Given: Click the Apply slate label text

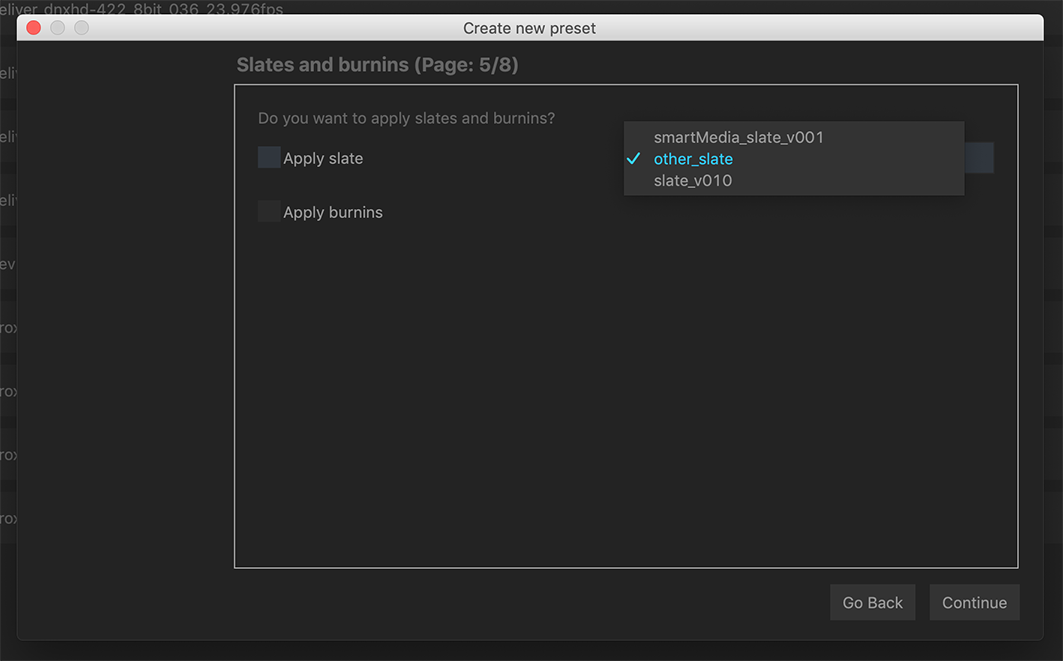Looking at the screenshot, I should point(323,159).
